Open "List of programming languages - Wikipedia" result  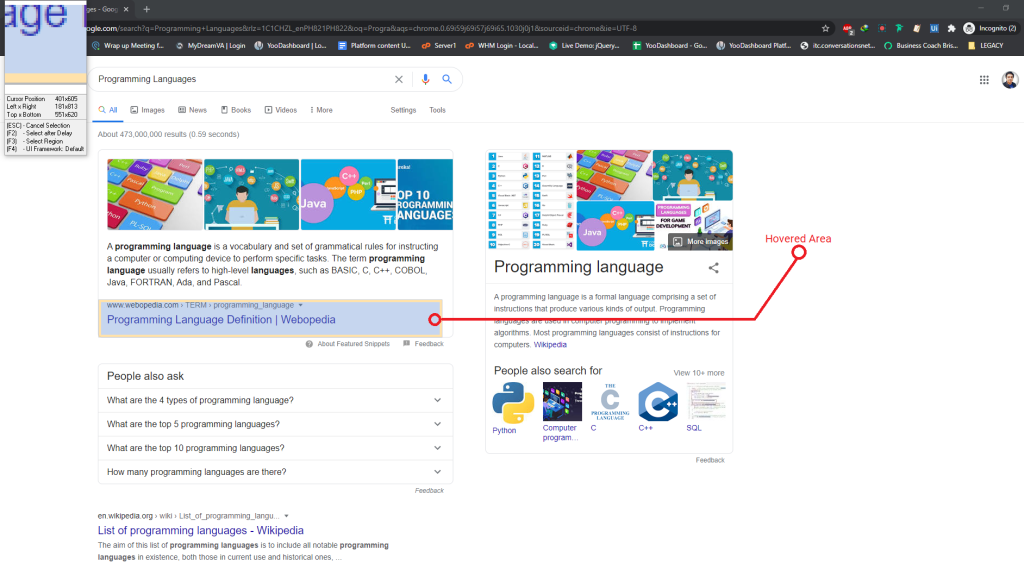pyautogui.click(x=200, y=530)
